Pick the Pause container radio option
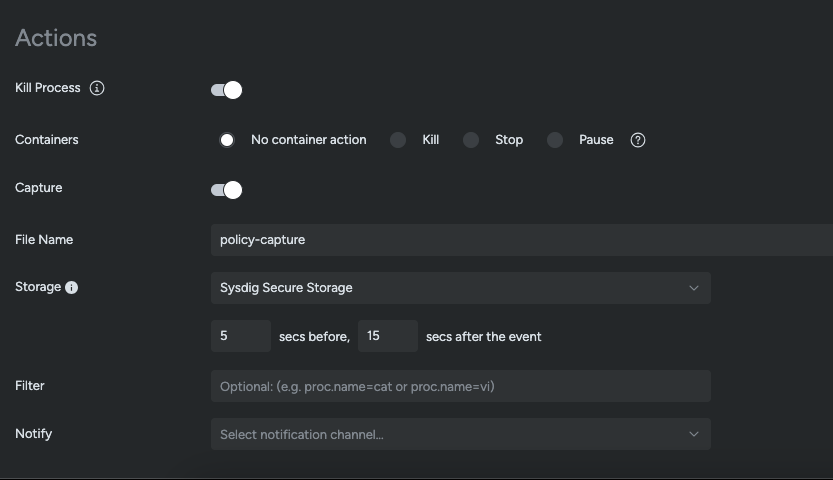The image size is (833, 480). point(555,140)
